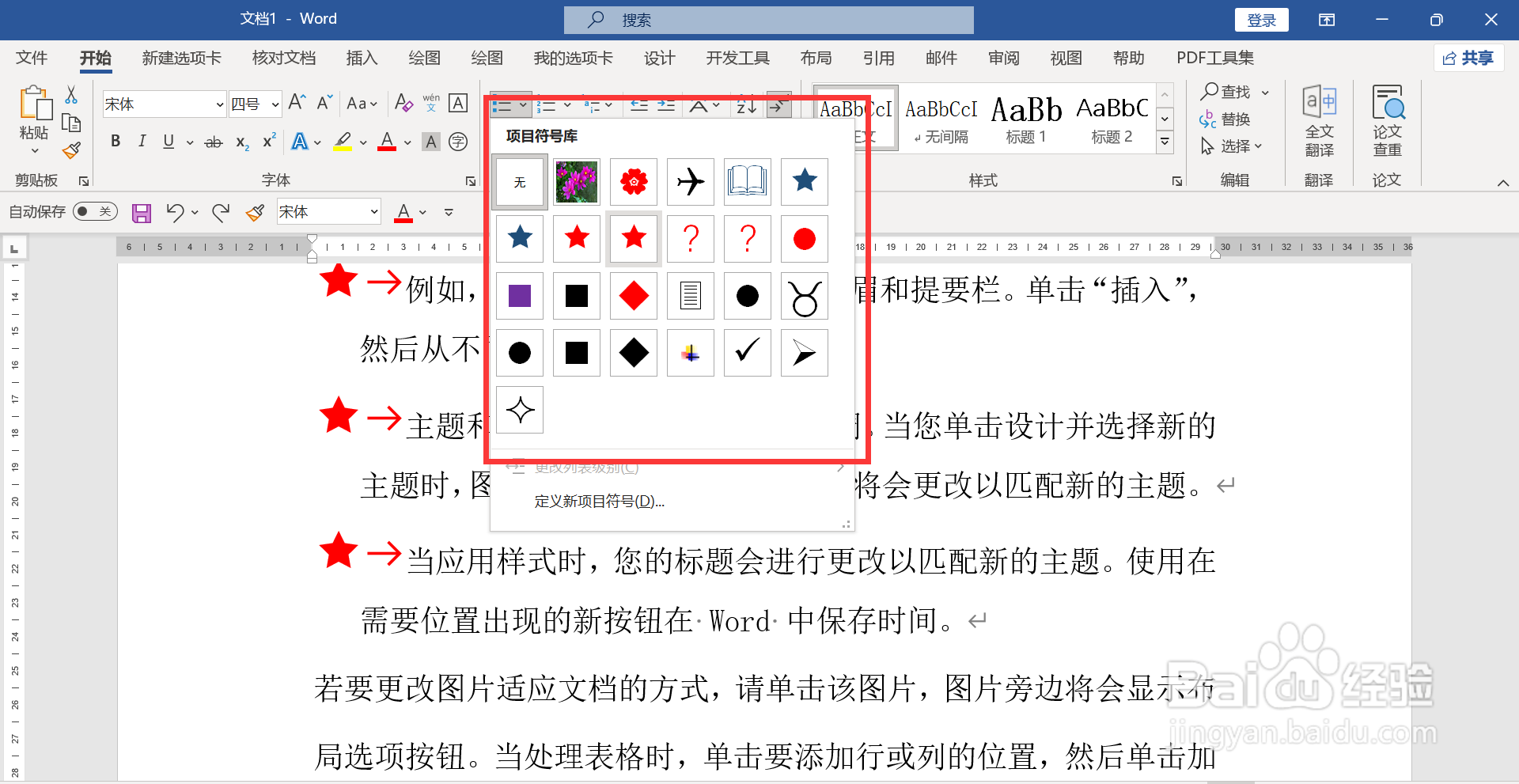Click the yellow highlight color button
The width and height of the screenshot is (1519, 784).
[x=343, y=142]
